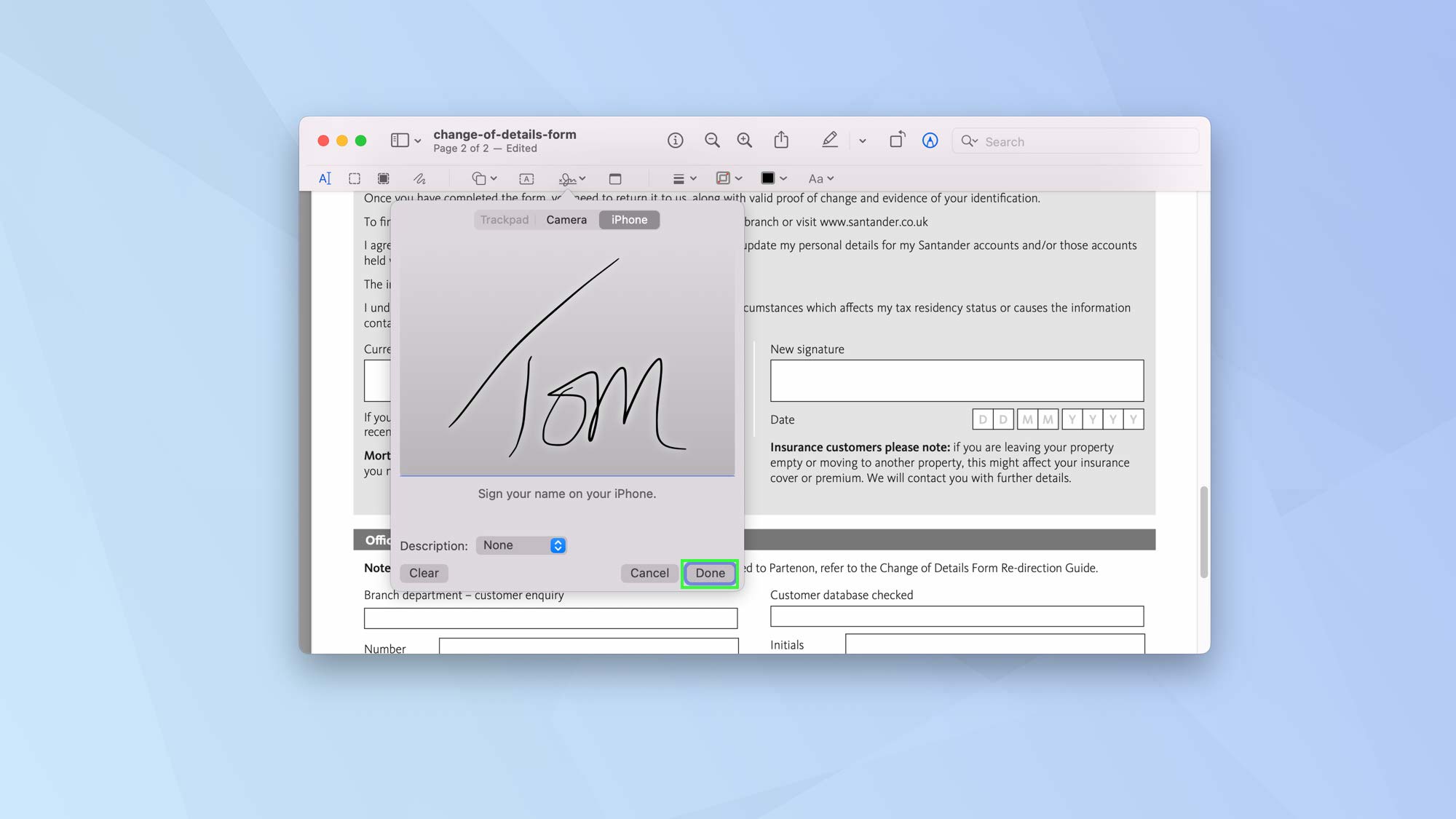Insert a text box from the toolbar
The height and width of the screenshot is (819, 1456).
click(x=526, y=178)
